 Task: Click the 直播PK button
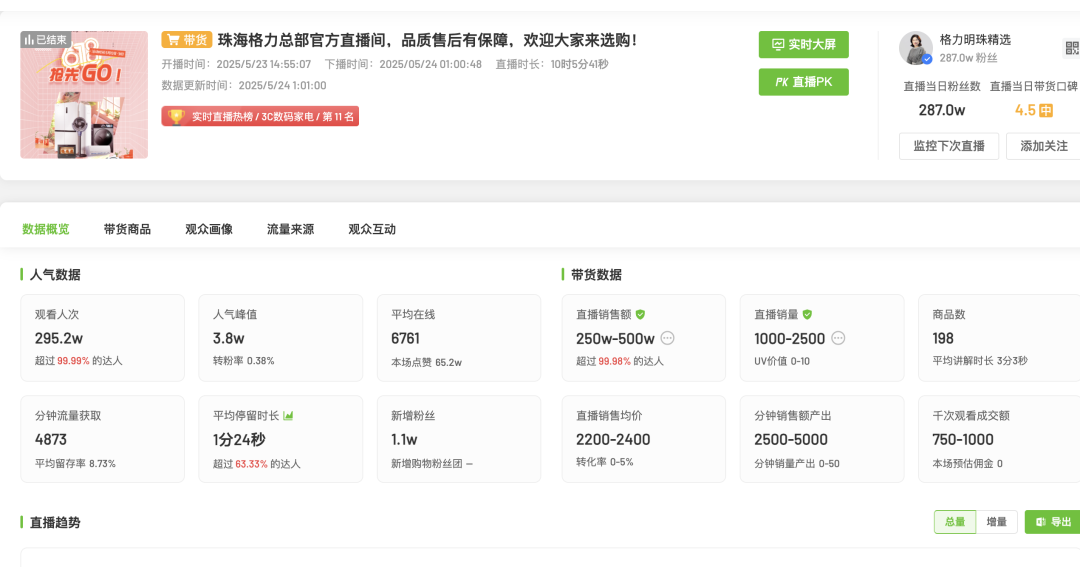(x=803, y=82)
